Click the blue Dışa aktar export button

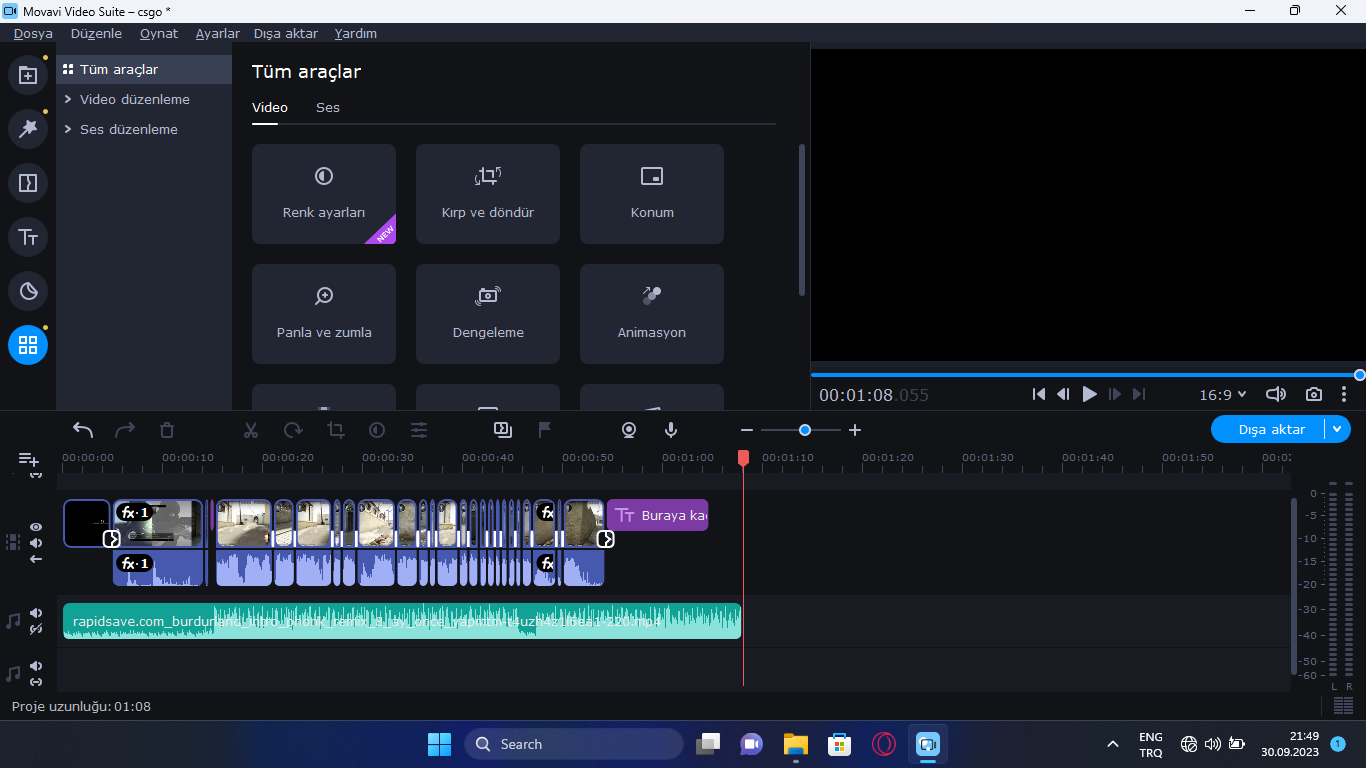coord(1268,429)
